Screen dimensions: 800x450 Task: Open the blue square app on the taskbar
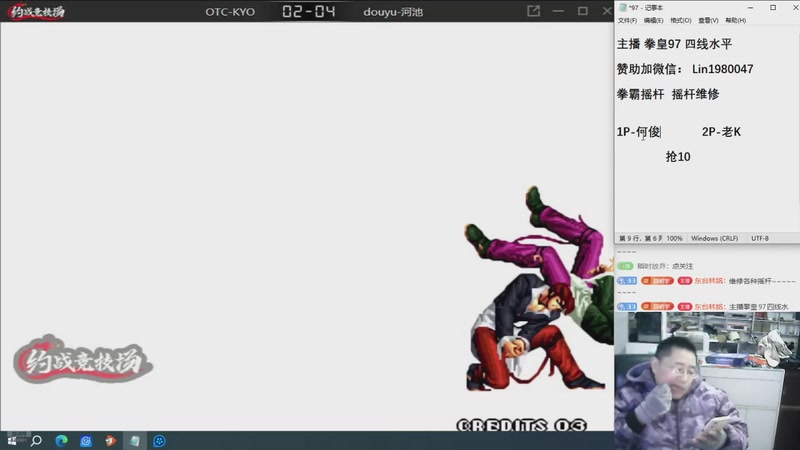(x=86, y=441)
